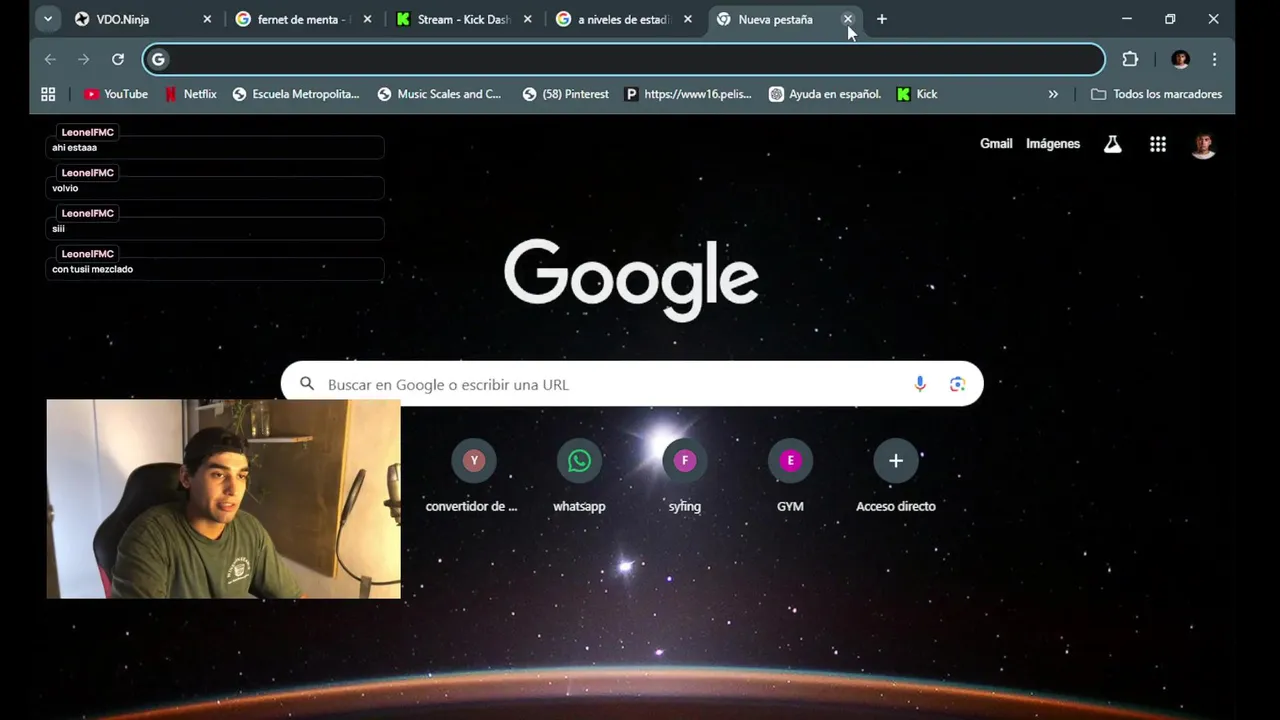Open the Music Scales and C... bookmark
The image size is (1280, 720).
(440, 94)
